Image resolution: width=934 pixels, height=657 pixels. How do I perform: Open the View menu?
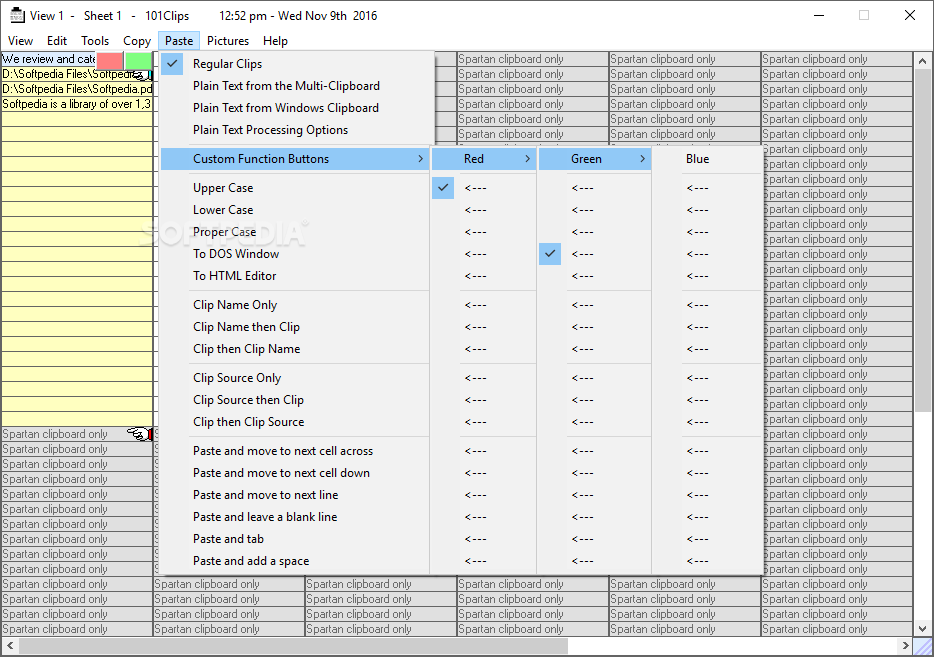pyautogui.click(x=20, y=41)
